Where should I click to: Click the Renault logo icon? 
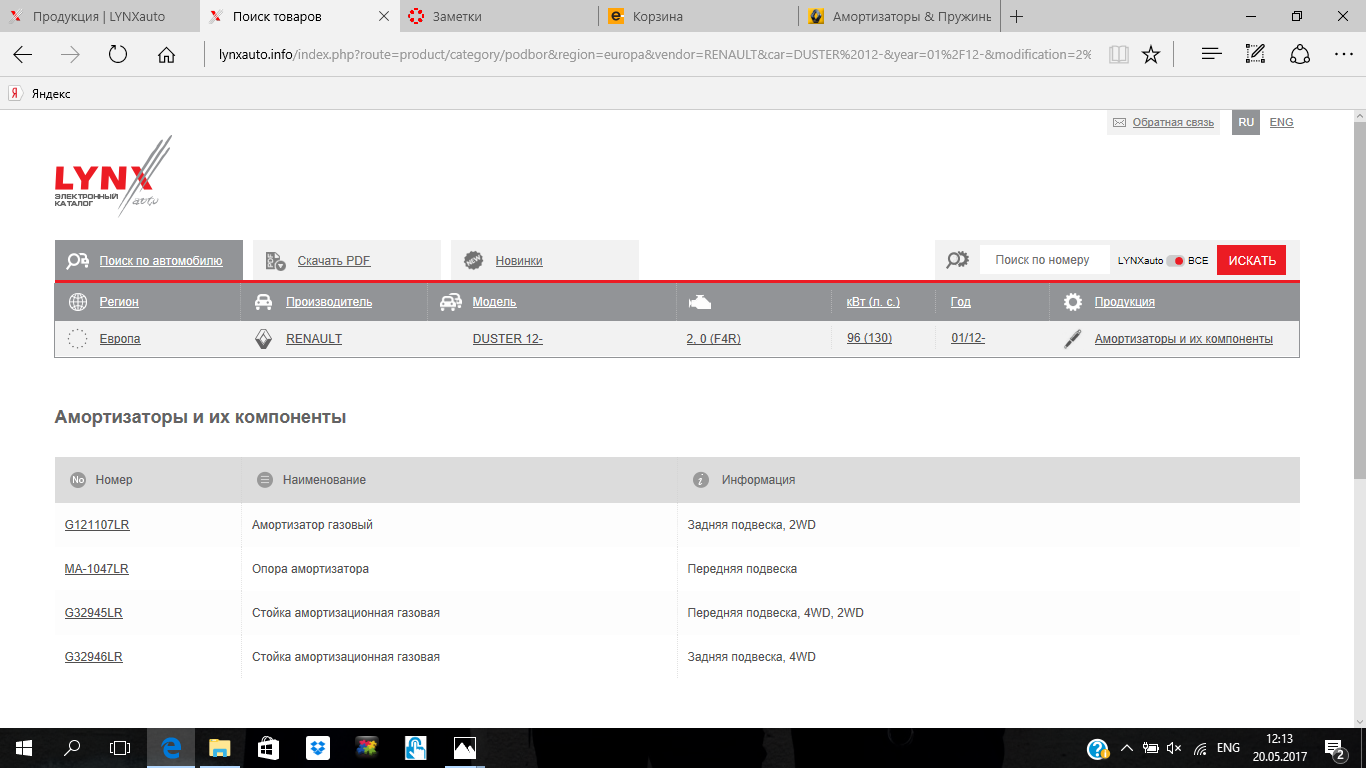[x=264, y=339]
